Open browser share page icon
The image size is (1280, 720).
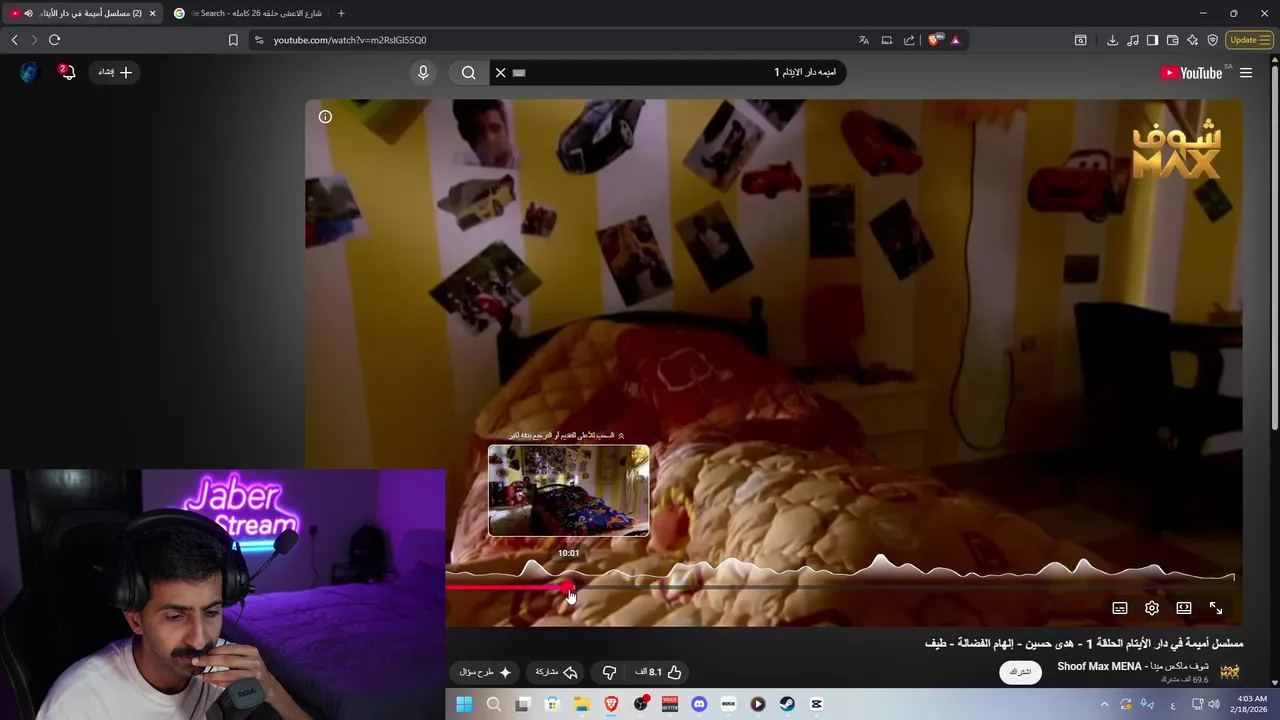click(909, 40)
